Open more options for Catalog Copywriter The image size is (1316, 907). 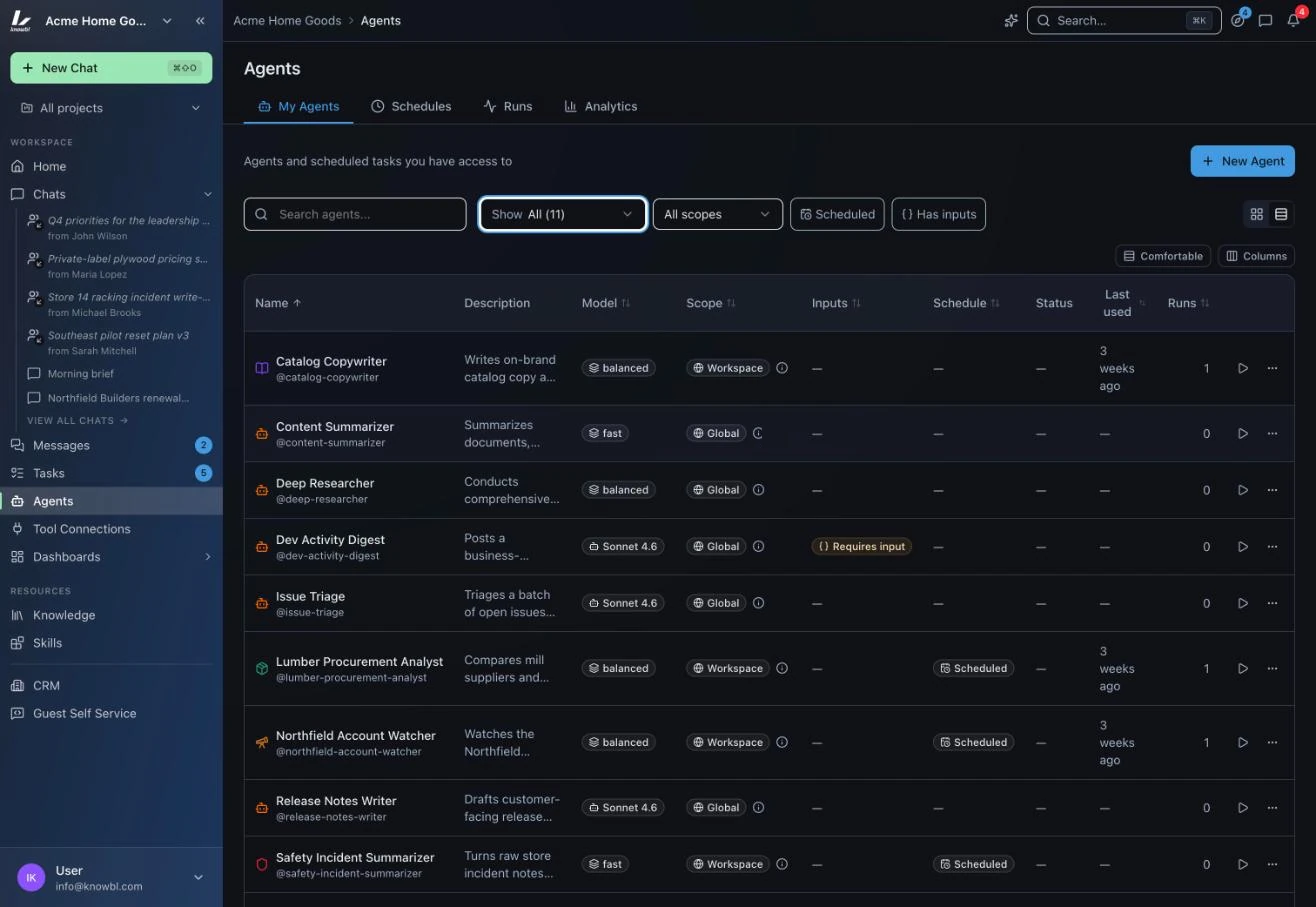click(x=1272, y=368)
